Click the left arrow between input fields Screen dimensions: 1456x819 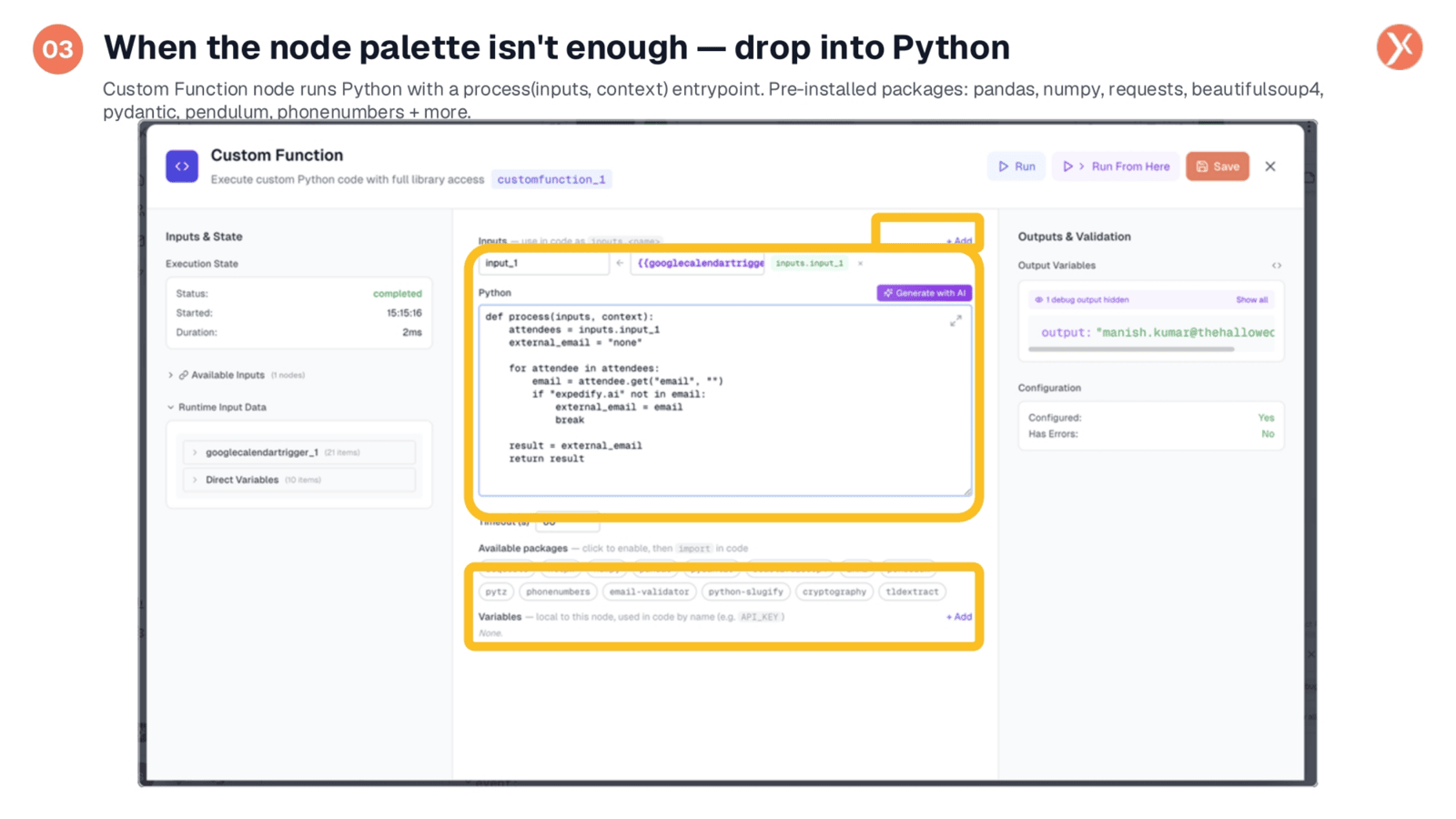point(620,263)
